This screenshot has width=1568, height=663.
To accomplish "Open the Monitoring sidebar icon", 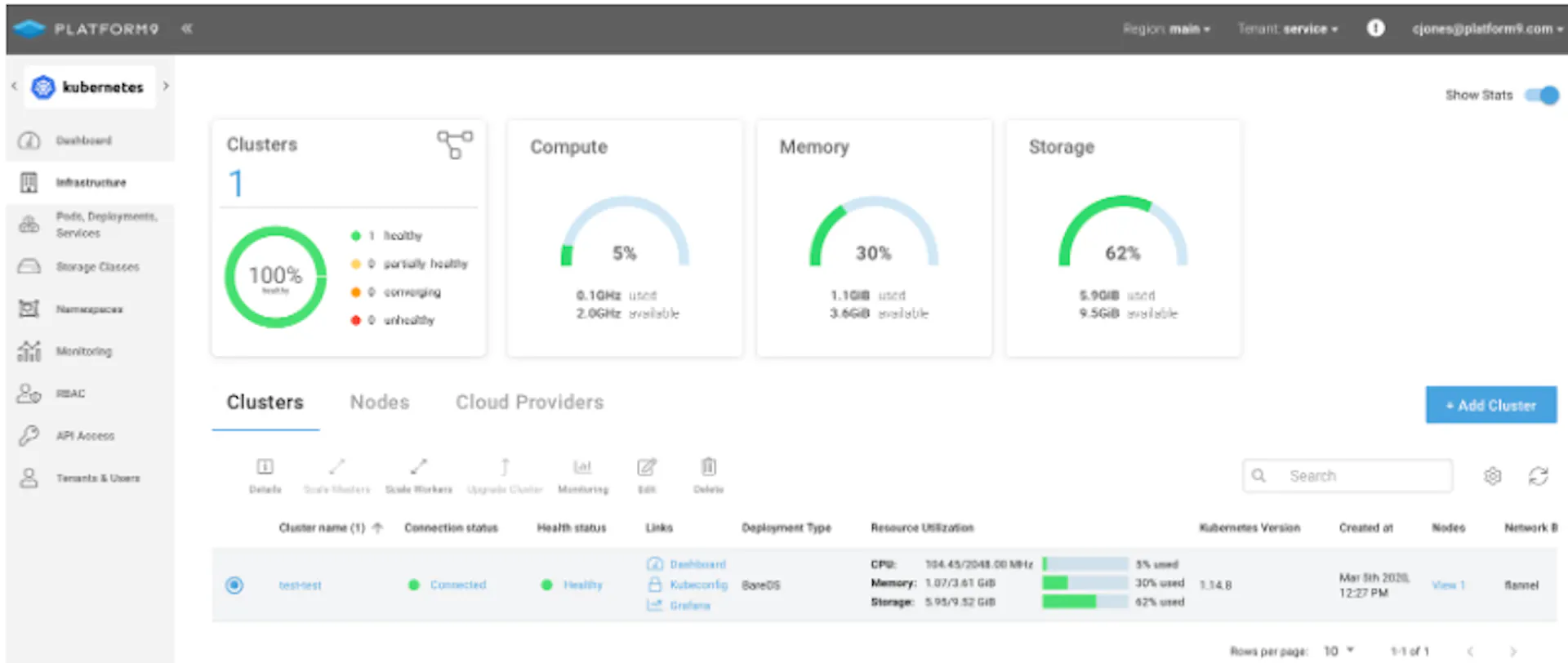I will point(29,351).
